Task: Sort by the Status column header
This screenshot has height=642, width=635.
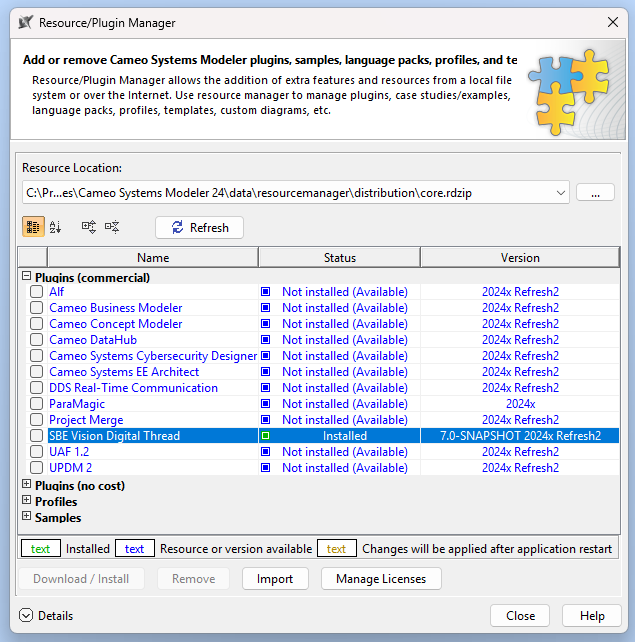Action: (x=339, y=258)
